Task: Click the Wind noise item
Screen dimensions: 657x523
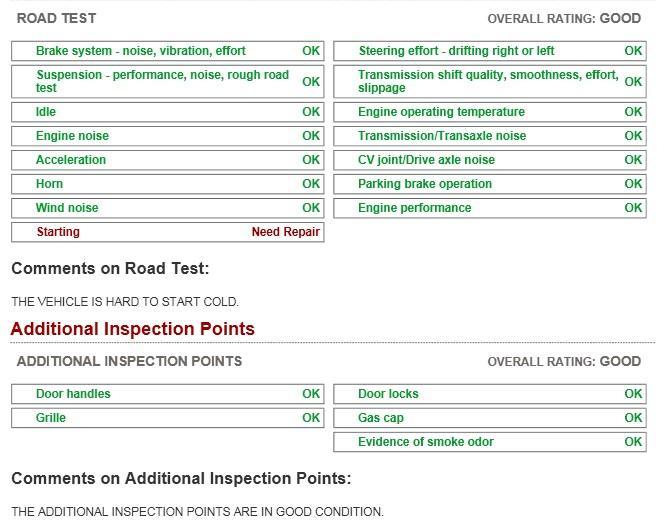Action: 167,208
